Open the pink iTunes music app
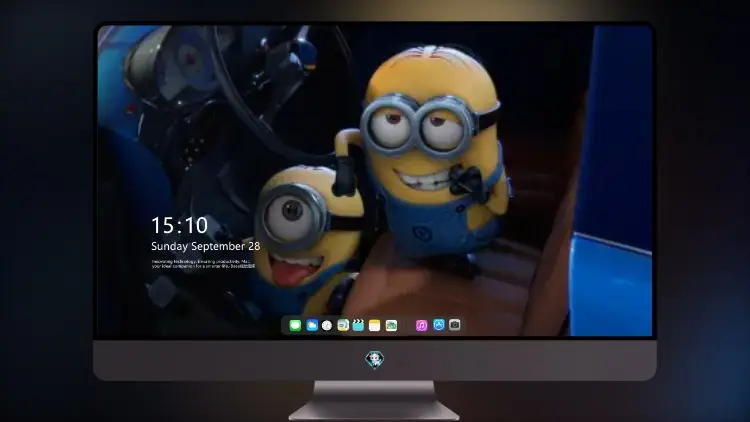The height and width of the screenshot is (422, 750). pos(421,325)
